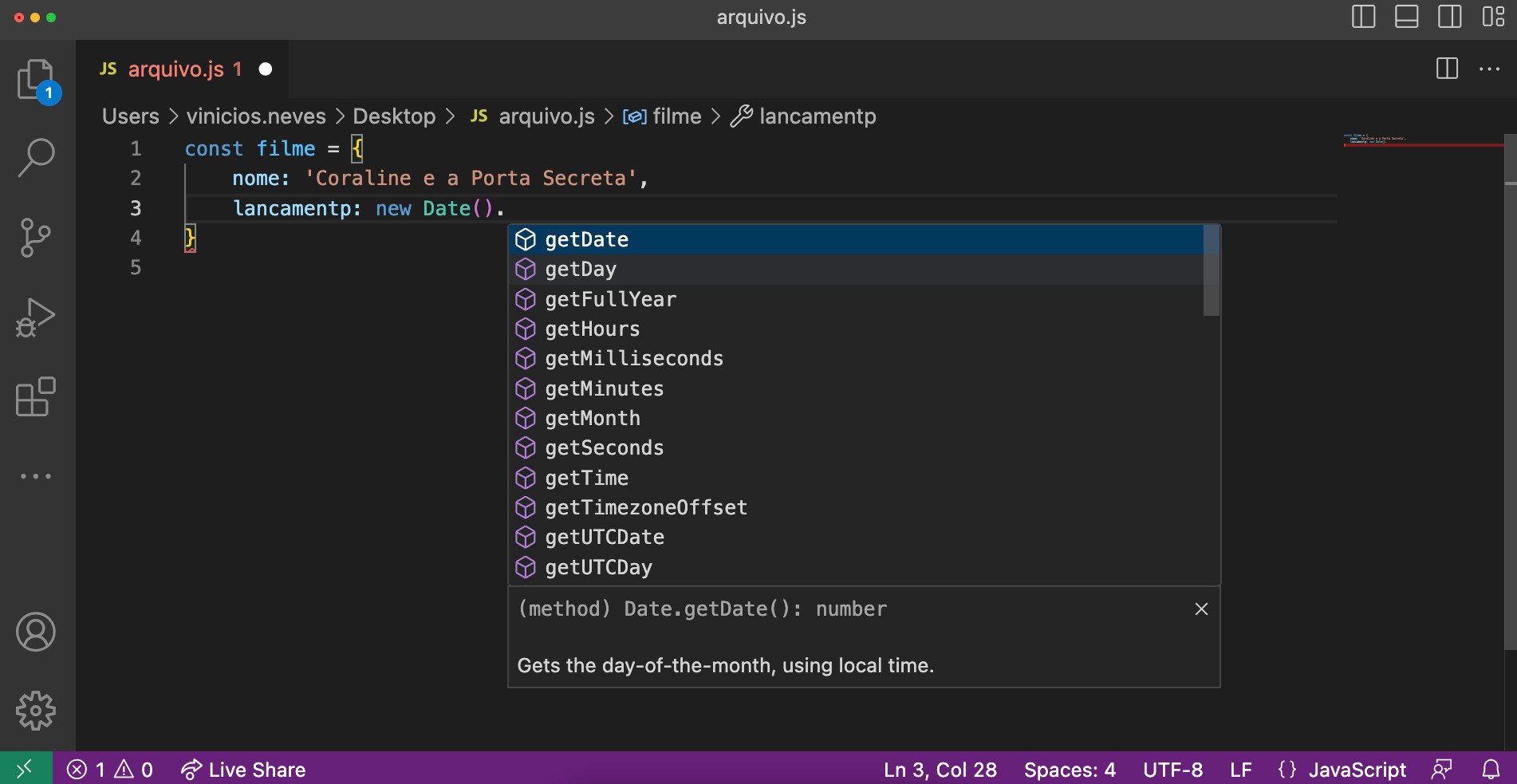
Task: Click the const keyword on line 1
Action: coord(214,149)
